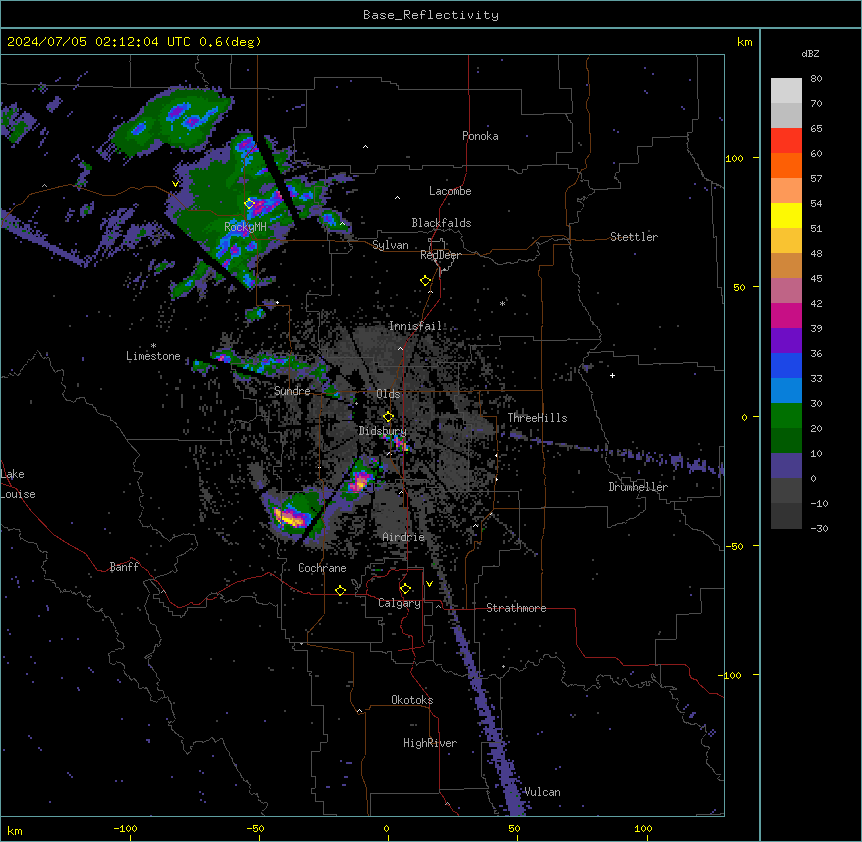The image size is (862, 842).
Task: Click the 100 tick on the vertical axis
Action: [x=734, y=158]
